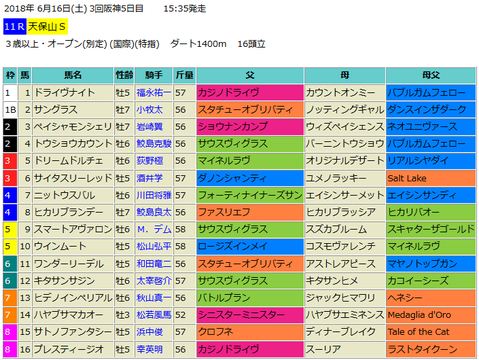The width and height of the screenshot is (479, 360).
Task: Click dam cell ユメノラッキー
Action: [345, 178]
